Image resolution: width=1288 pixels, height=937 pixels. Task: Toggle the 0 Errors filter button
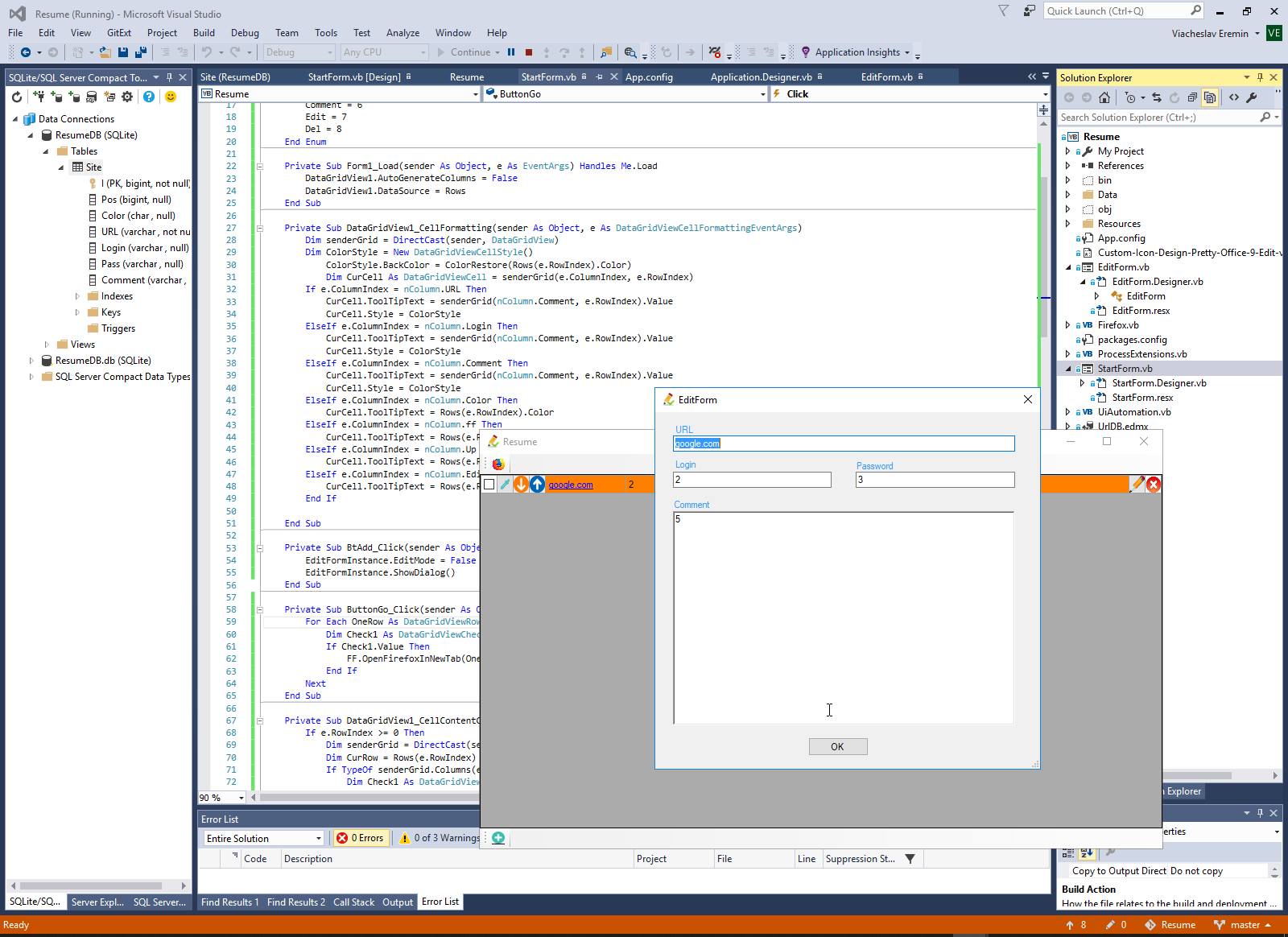pos(360,838)
